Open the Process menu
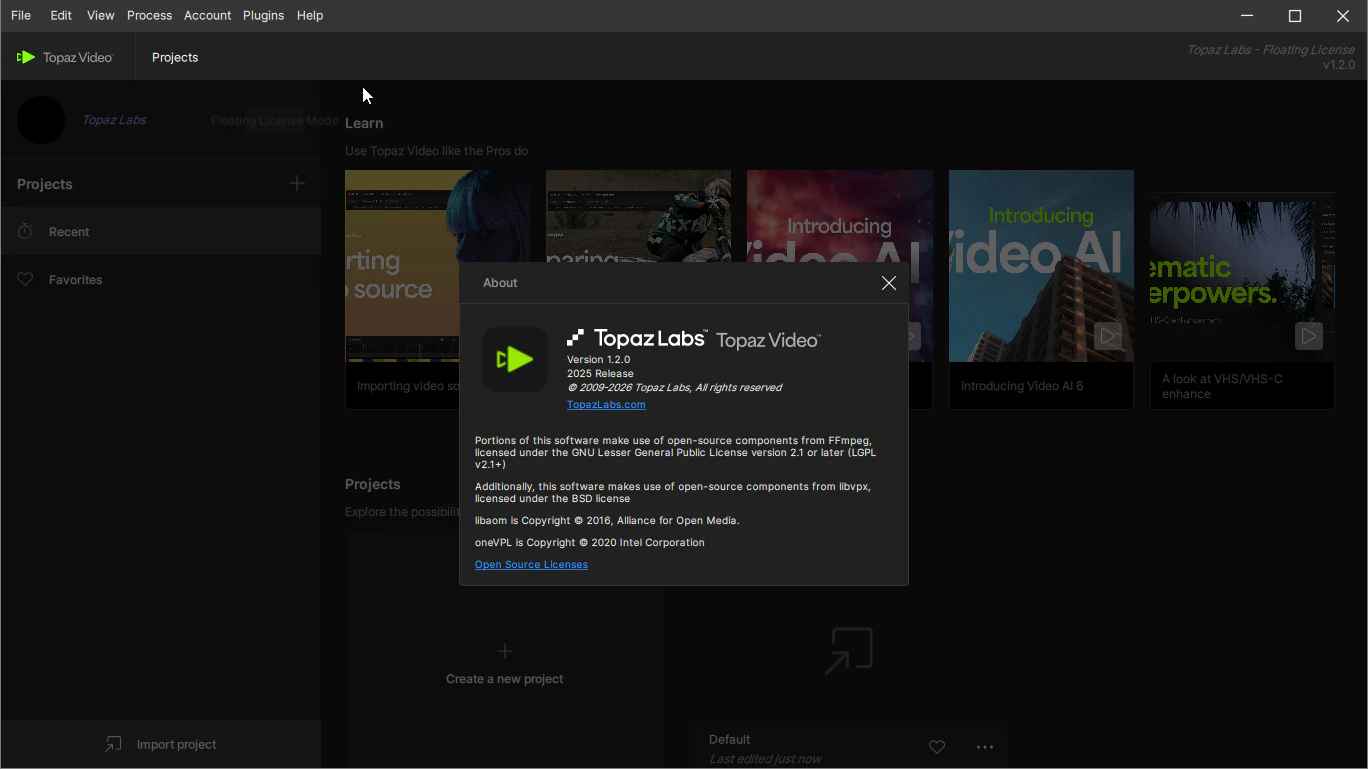Image resolution: width=1368 pixels, height=769 pixels. click(149, 16)
